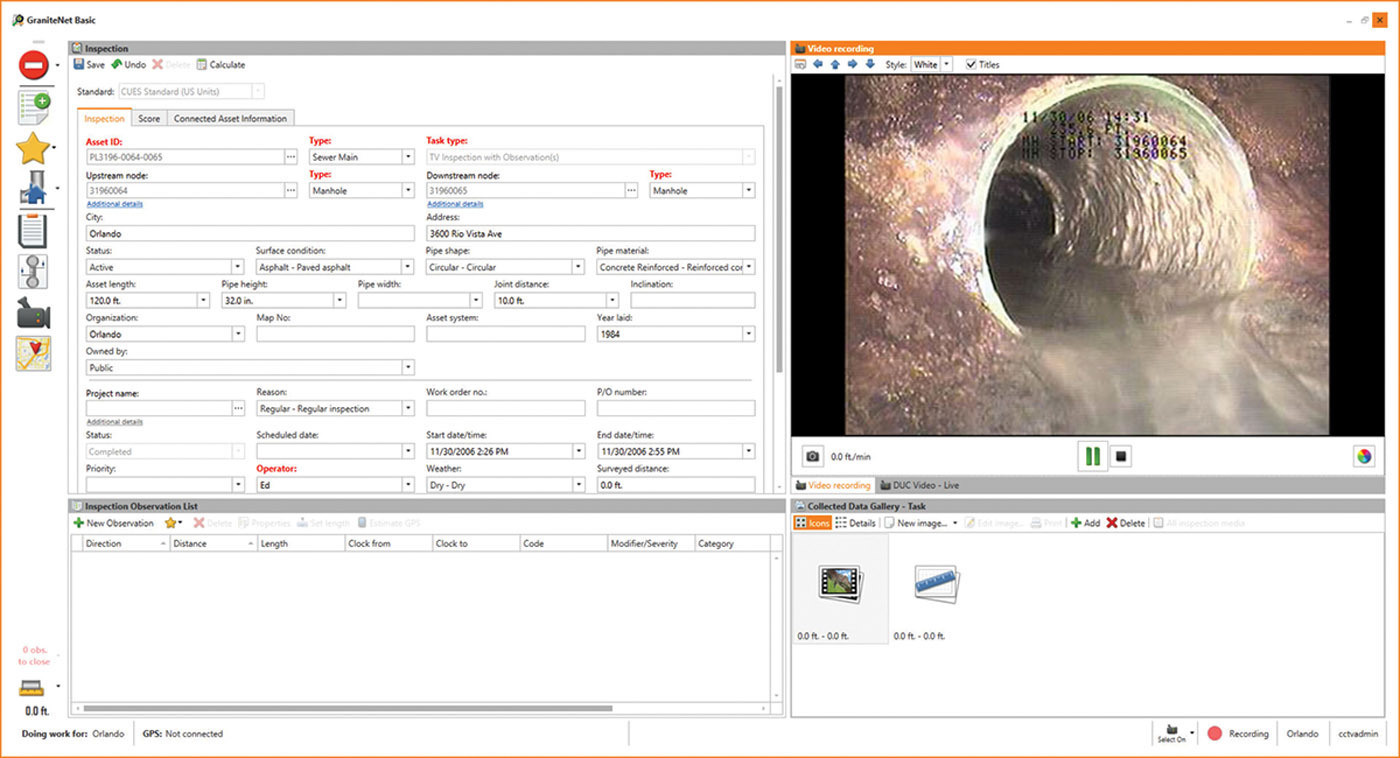Pause video playback below the camera feed
This screenshot has height=758, width=1400.
pyautogui.click(x=1093, y=455)
